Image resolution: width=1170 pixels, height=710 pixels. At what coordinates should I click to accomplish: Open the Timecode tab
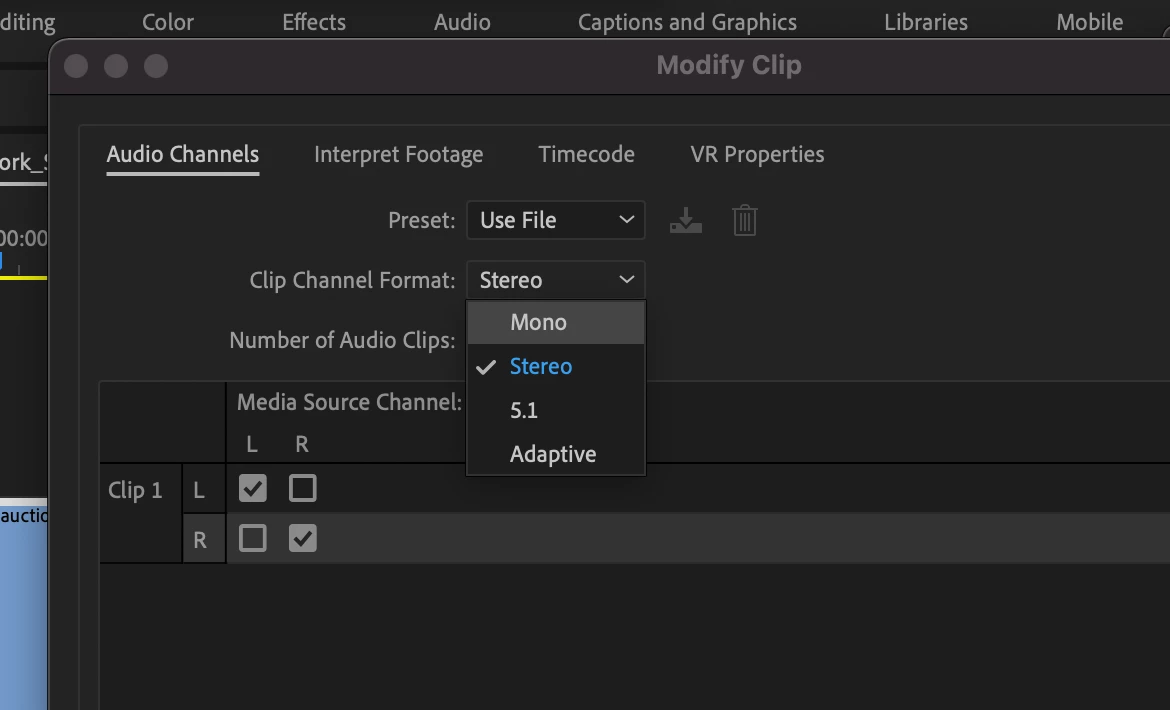(586, 154)
